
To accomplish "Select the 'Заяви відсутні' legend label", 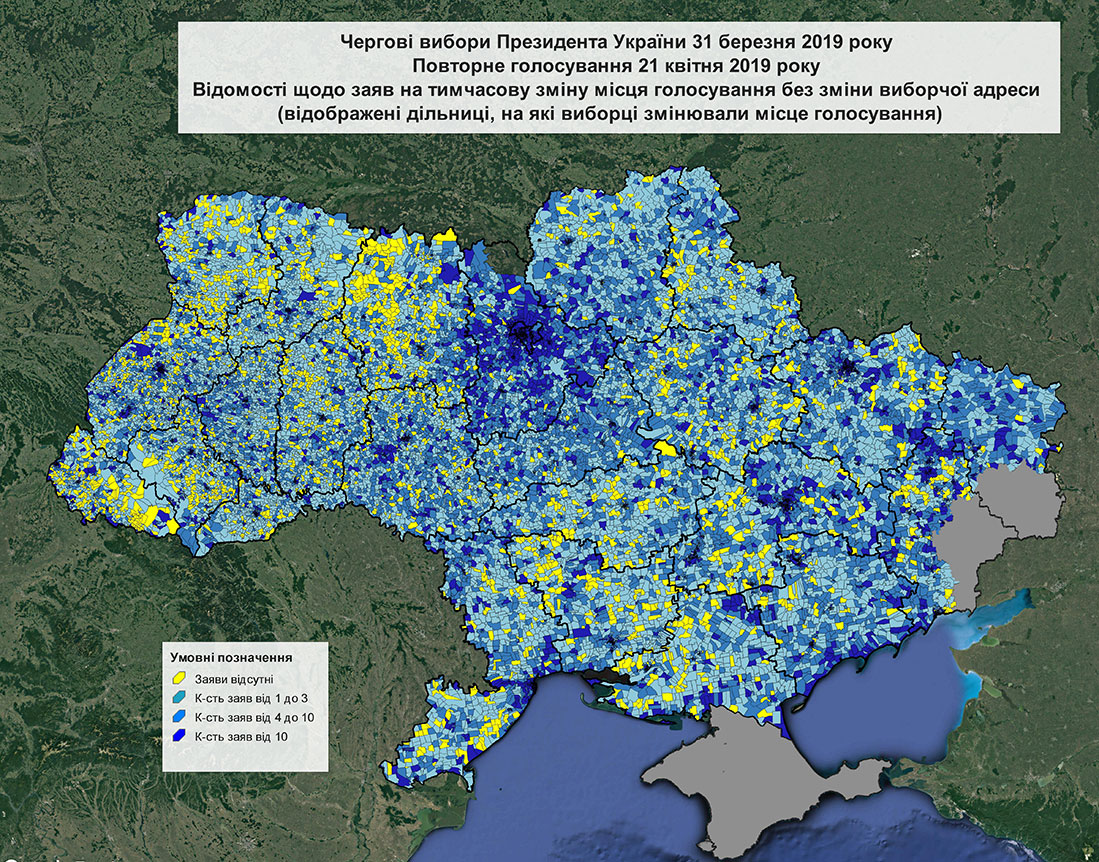I will [x=234, y=679].
